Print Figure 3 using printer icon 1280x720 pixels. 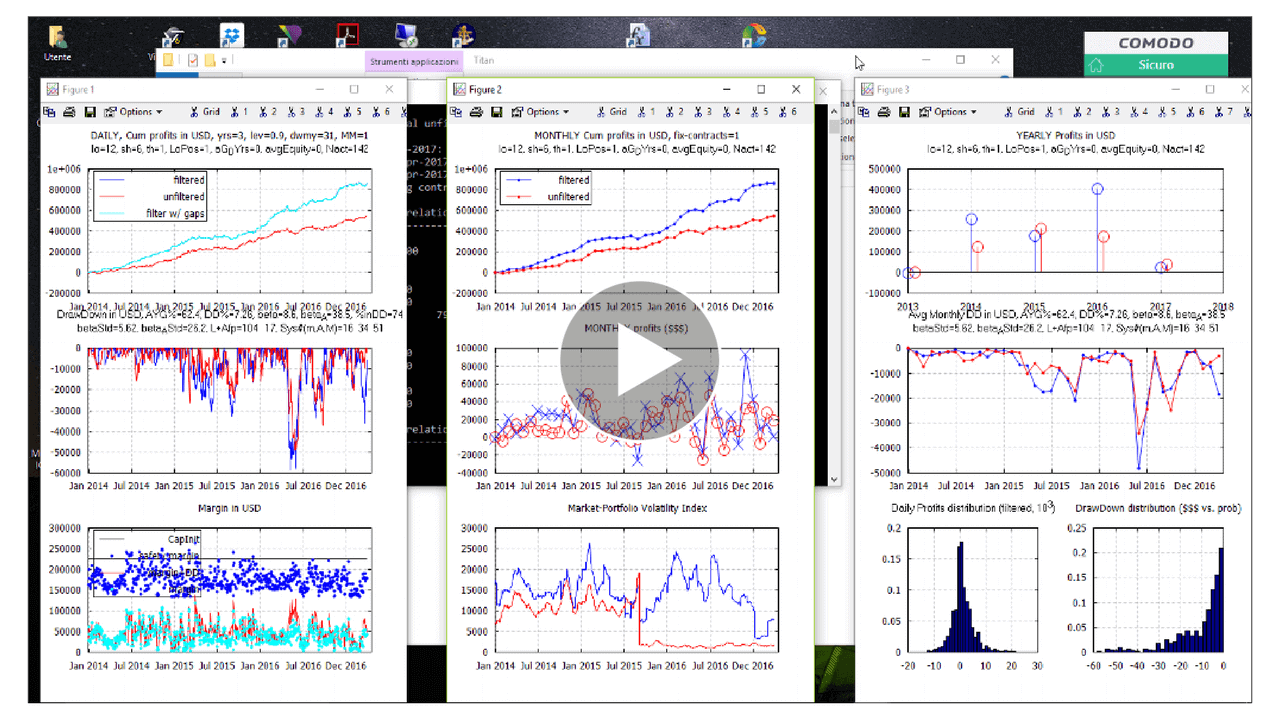(884, 112)
